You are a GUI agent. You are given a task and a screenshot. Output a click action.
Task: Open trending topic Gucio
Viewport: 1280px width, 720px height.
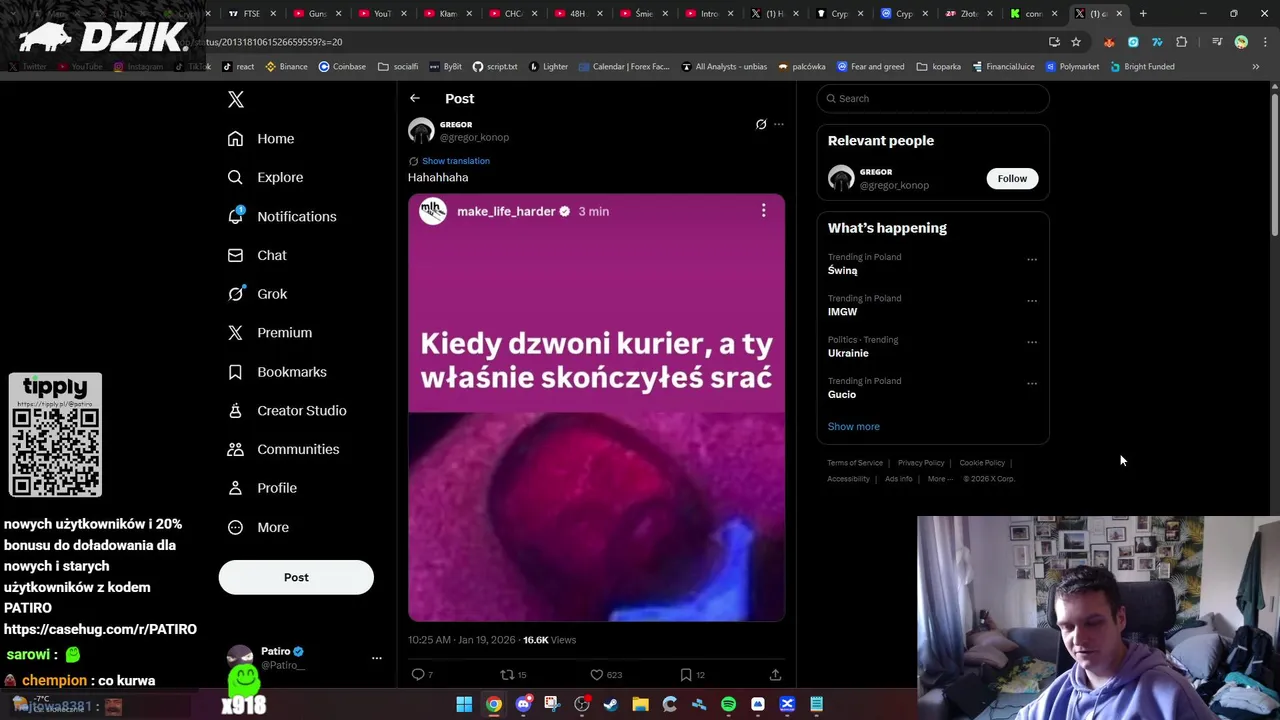[x=842, y=395]
